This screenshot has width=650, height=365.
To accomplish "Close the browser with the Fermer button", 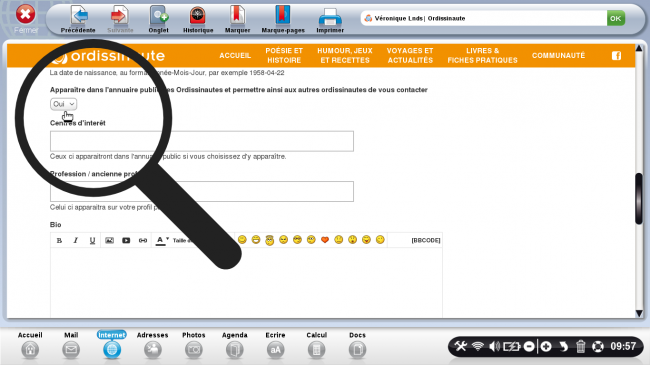I will click(26, 19).
